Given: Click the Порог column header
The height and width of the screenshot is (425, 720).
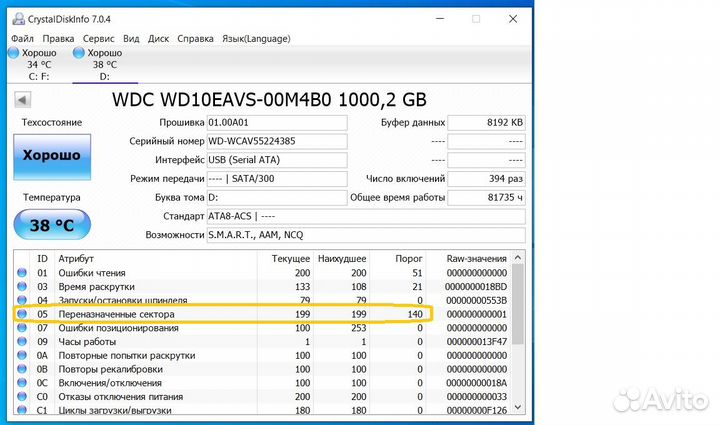Looking at the screenshot, I should tap(409, 258).
